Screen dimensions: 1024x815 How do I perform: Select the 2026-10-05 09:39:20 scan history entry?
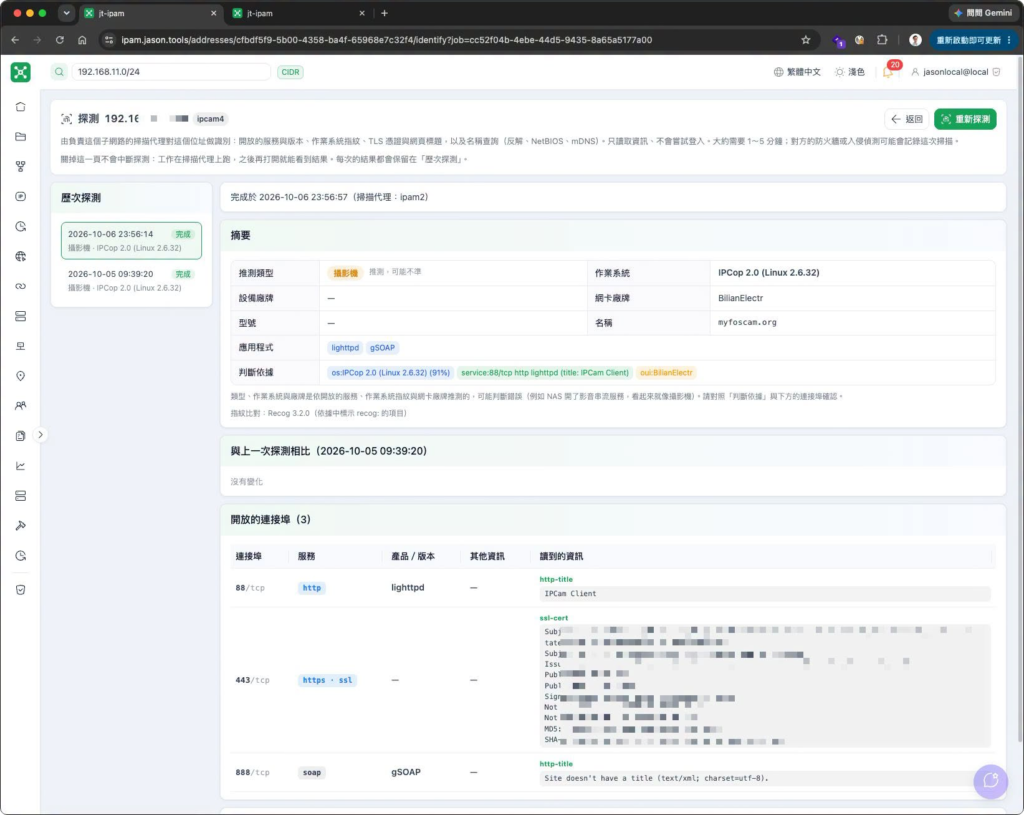131,281
